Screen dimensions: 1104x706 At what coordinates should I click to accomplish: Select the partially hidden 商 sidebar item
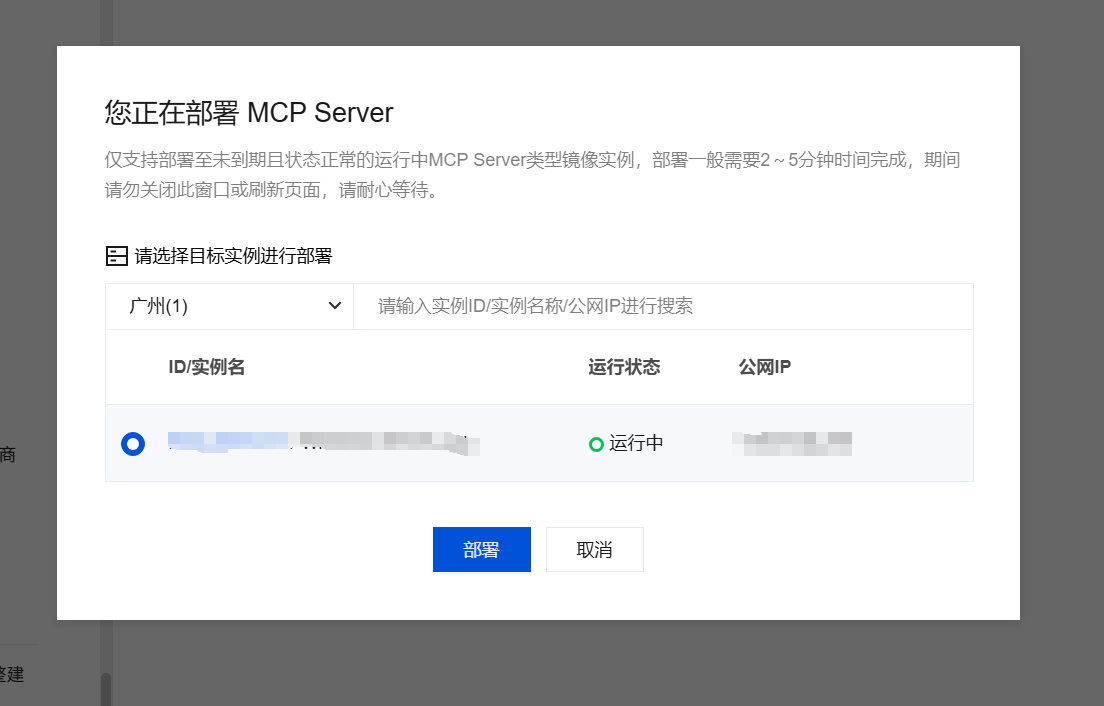point(8,455)
